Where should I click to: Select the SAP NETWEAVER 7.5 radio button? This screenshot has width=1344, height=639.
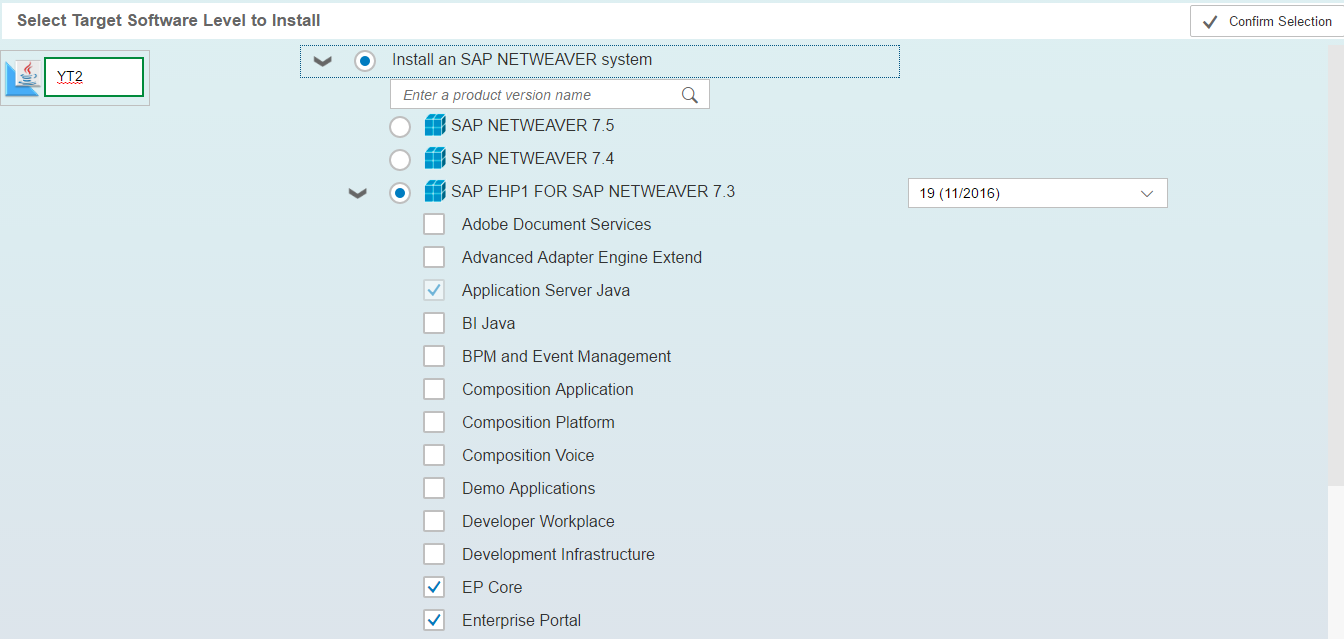(400, 127)
